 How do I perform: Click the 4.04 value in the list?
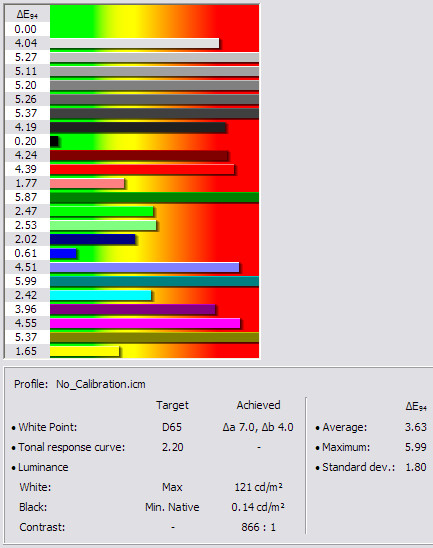click(x=26, y=43)
